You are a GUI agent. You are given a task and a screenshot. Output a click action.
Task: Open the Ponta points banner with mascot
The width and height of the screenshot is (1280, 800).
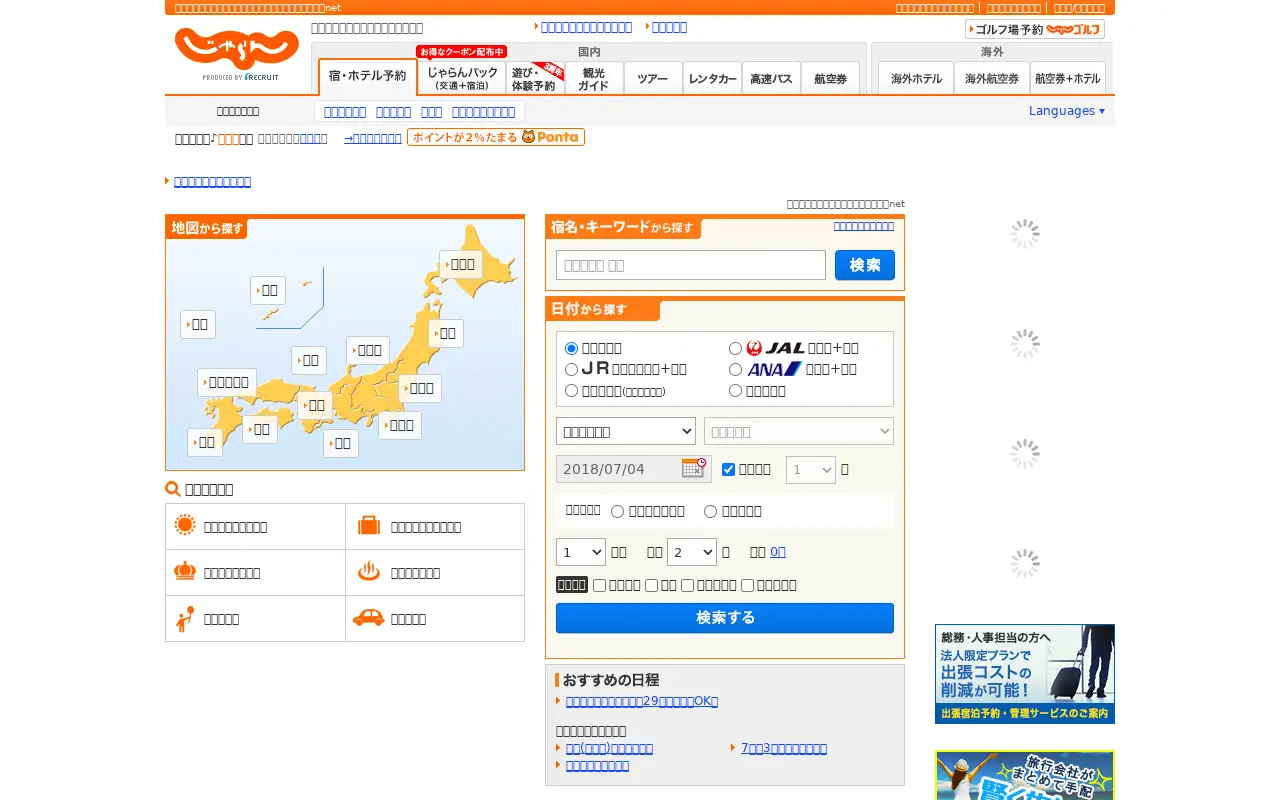[496, 137]
